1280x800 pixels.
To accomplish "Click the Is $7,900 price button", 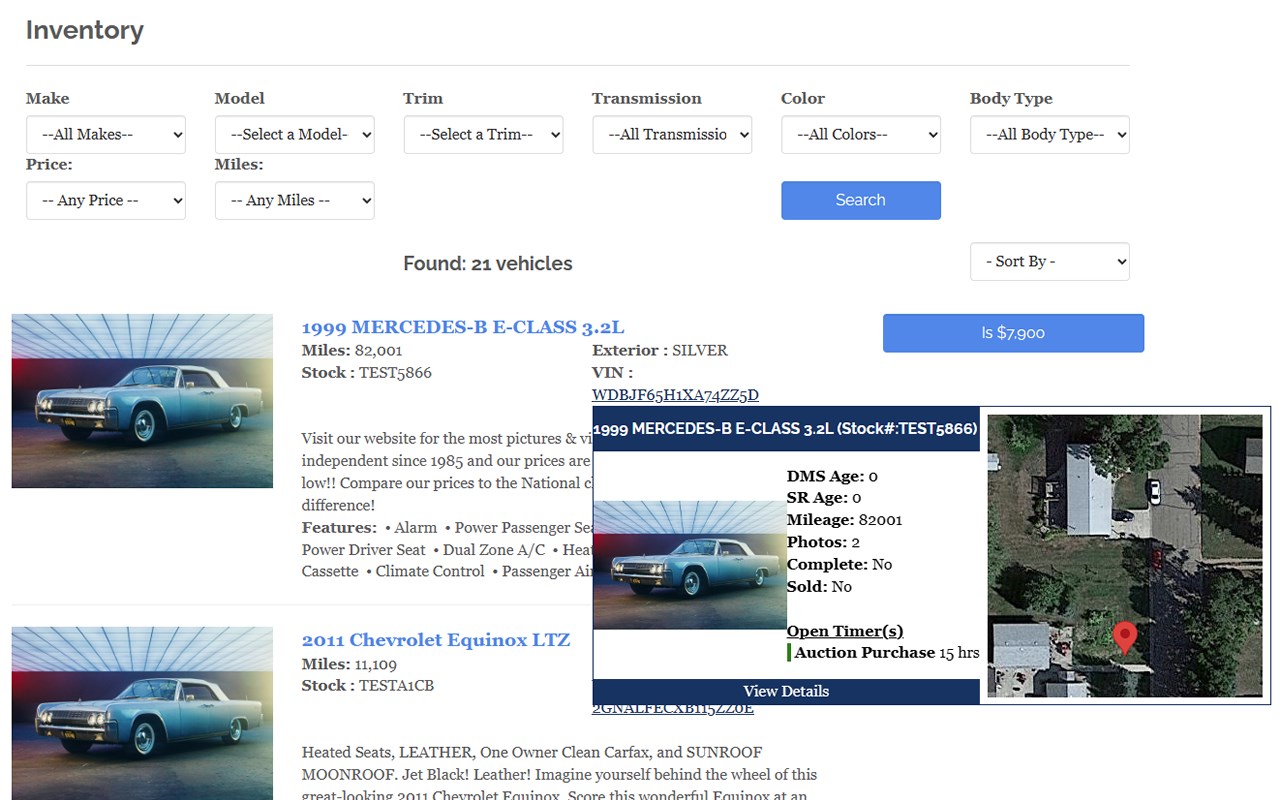I will click(1013, 333).
